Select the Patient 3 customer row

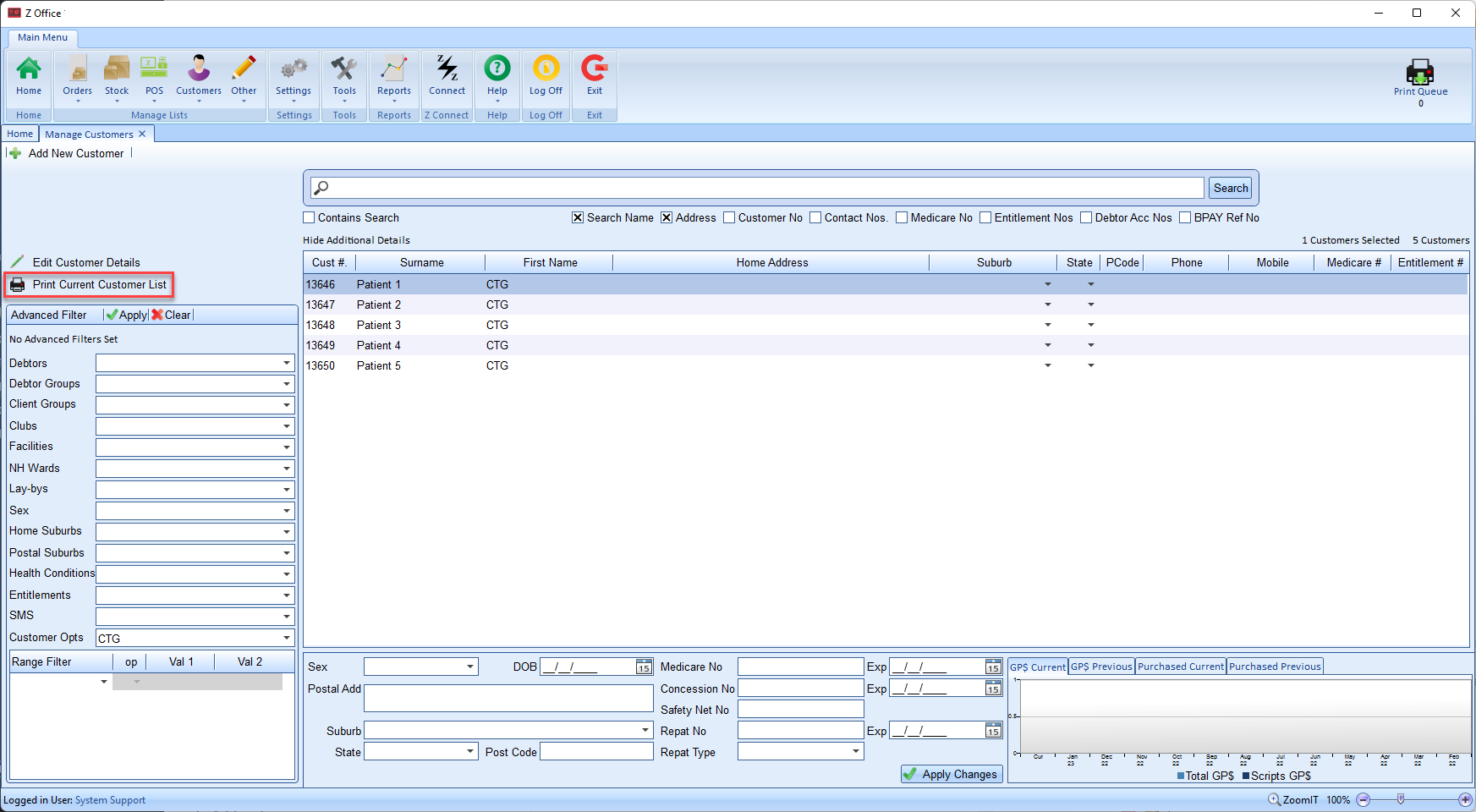click(886, 325)
